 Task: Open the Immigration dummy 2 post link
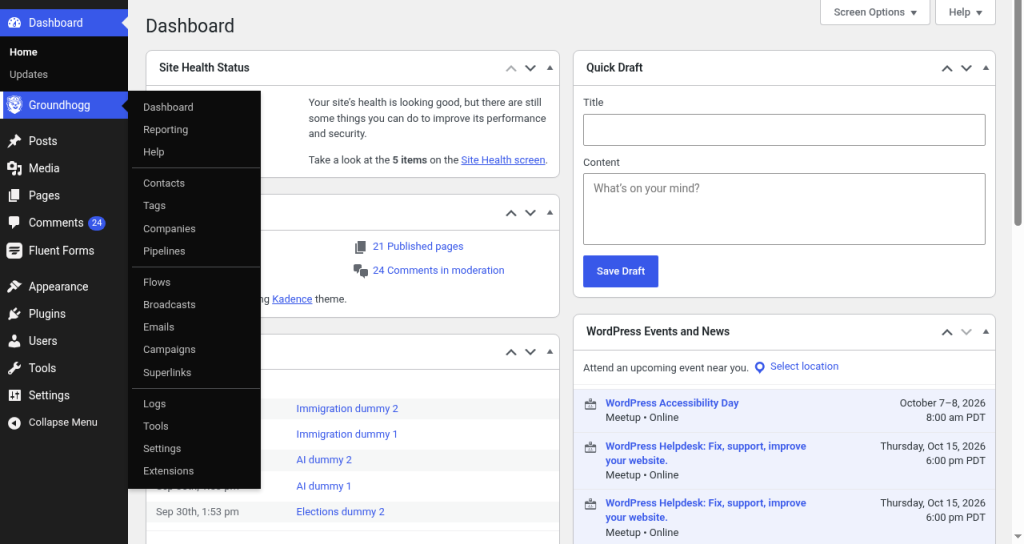[347, 409]
